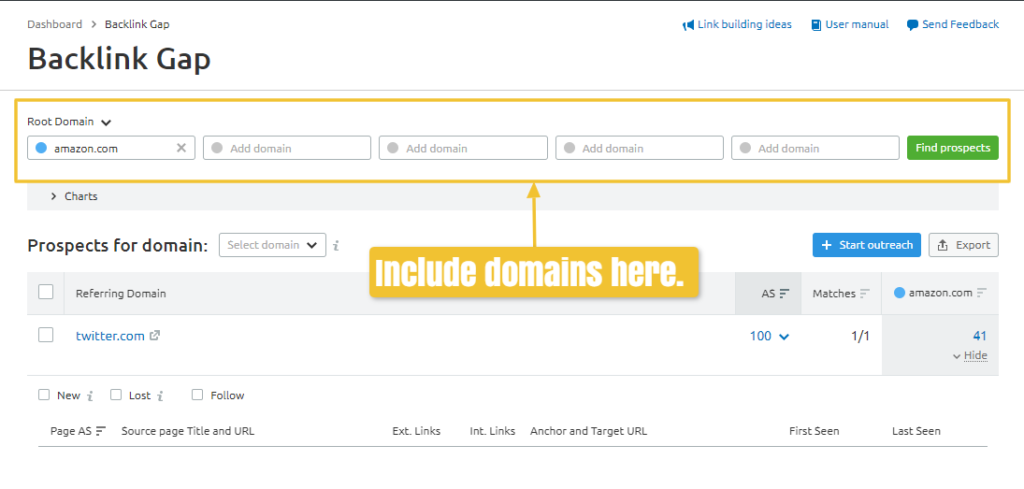Click the second Add domain field

[463, 148]
